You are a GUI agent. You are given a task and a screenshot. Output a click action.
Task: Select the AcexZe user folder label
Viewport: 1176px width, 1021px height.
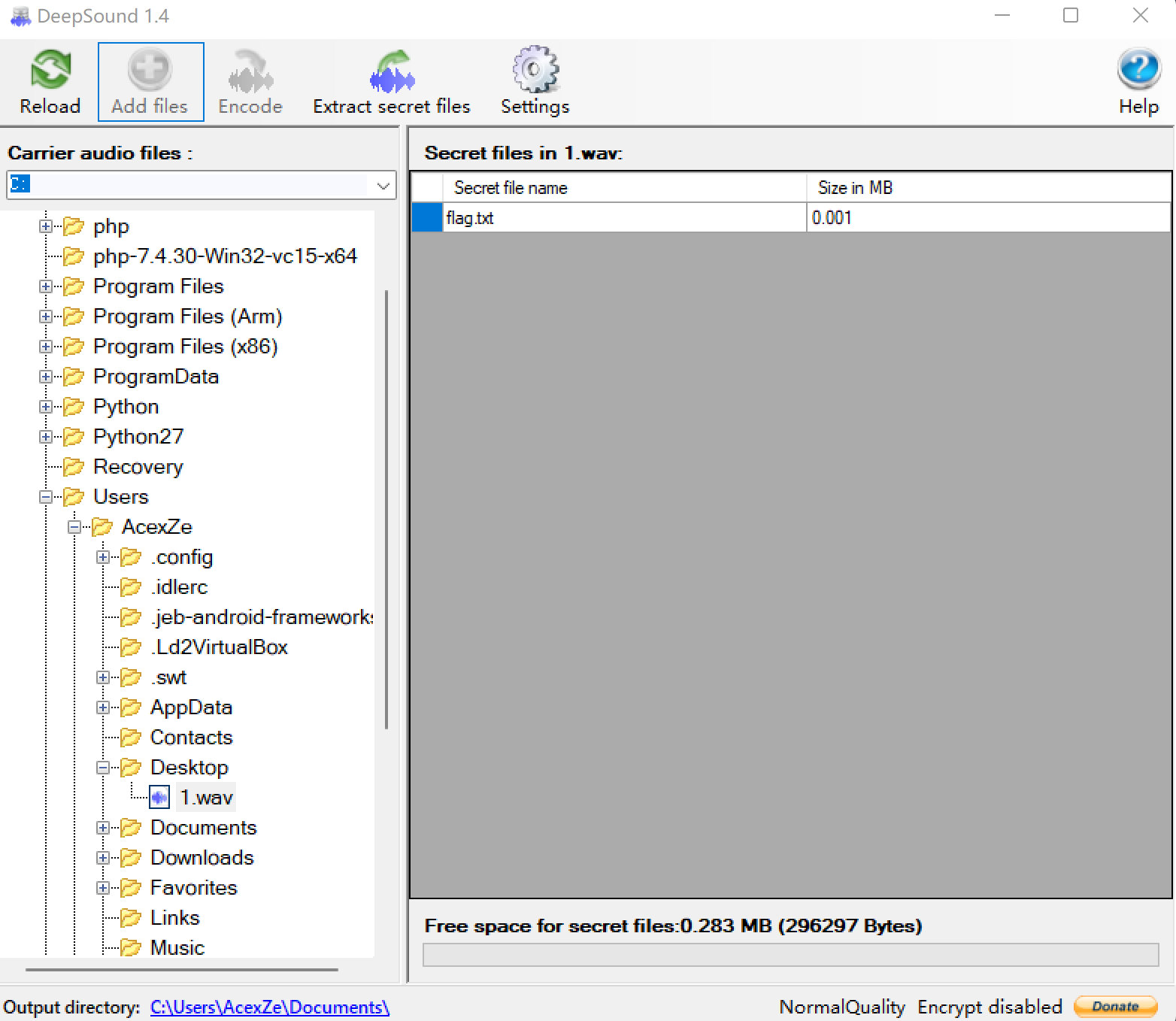(156, 526)
